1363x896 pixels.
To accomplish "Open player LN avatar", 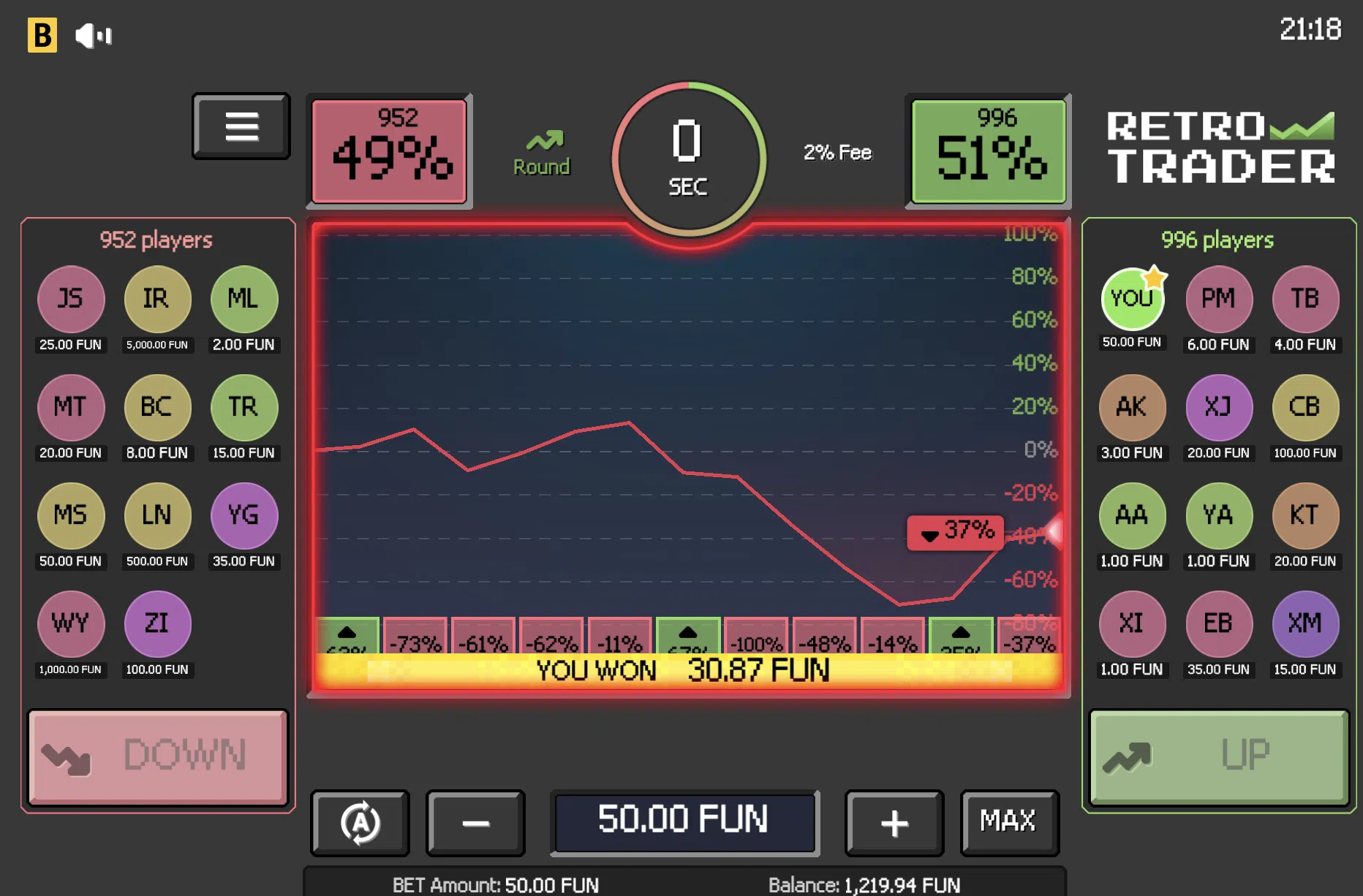I will tap(157, 515).
